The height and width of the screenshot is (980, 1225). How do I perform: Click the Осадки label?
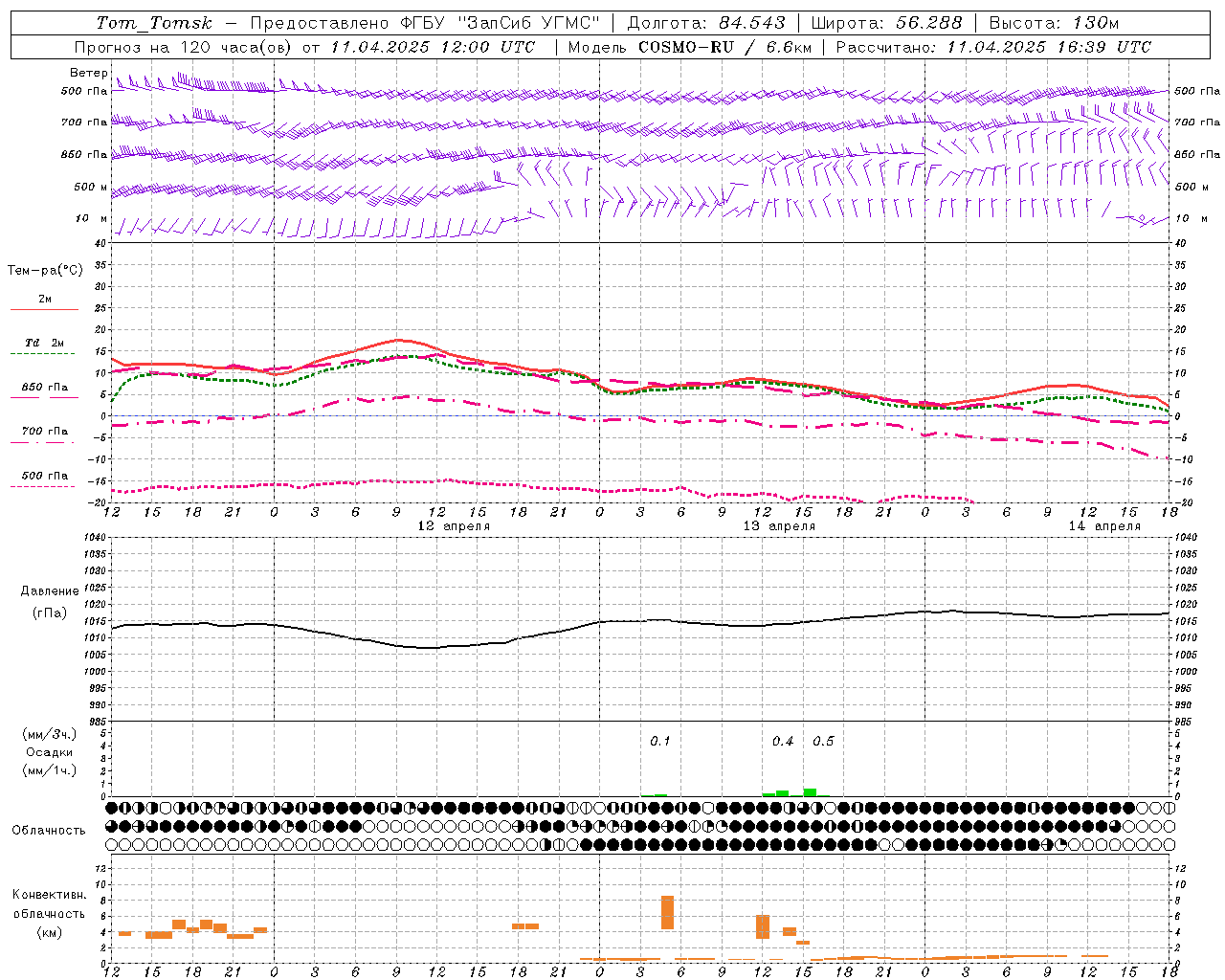click(50, 752)
